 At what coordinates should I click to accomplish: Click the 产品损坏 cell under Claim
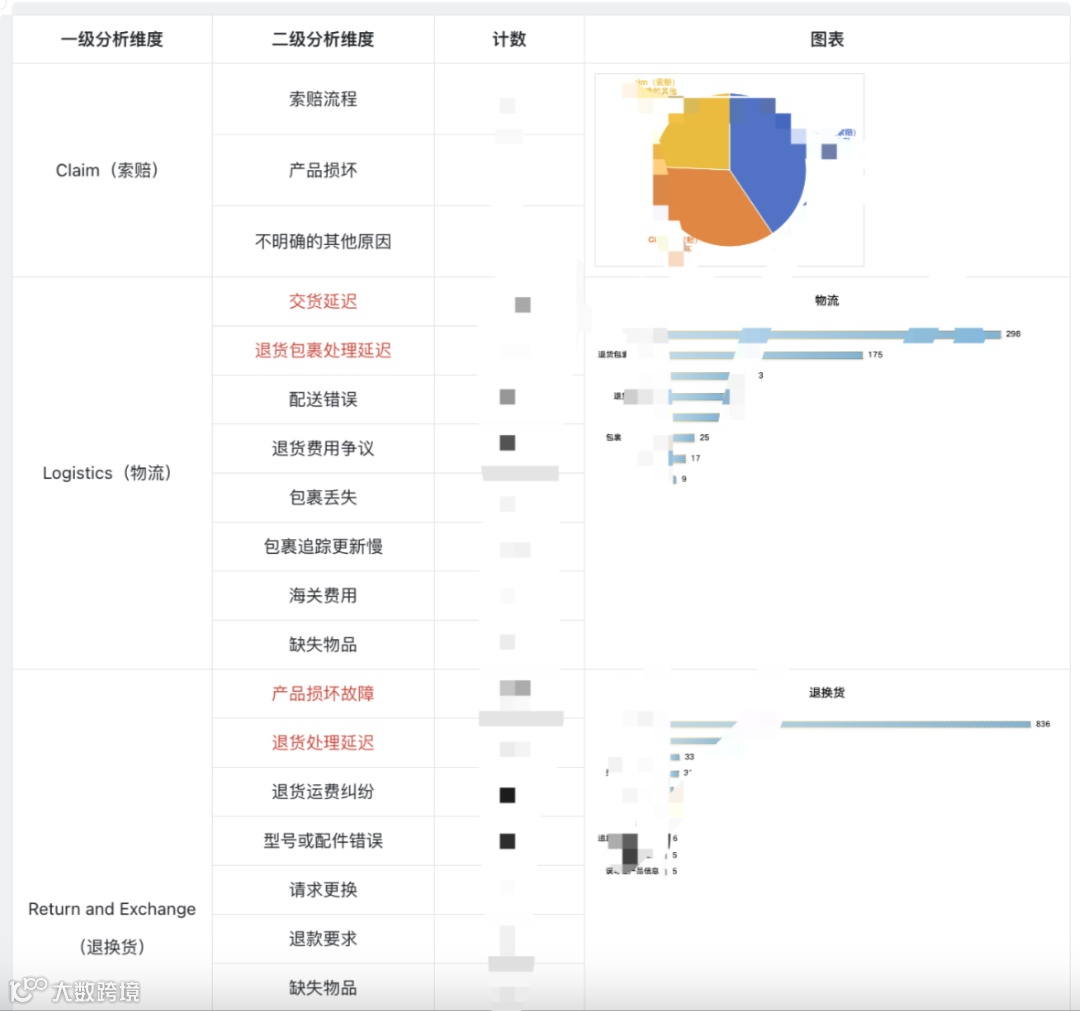[x=323, y=170]
